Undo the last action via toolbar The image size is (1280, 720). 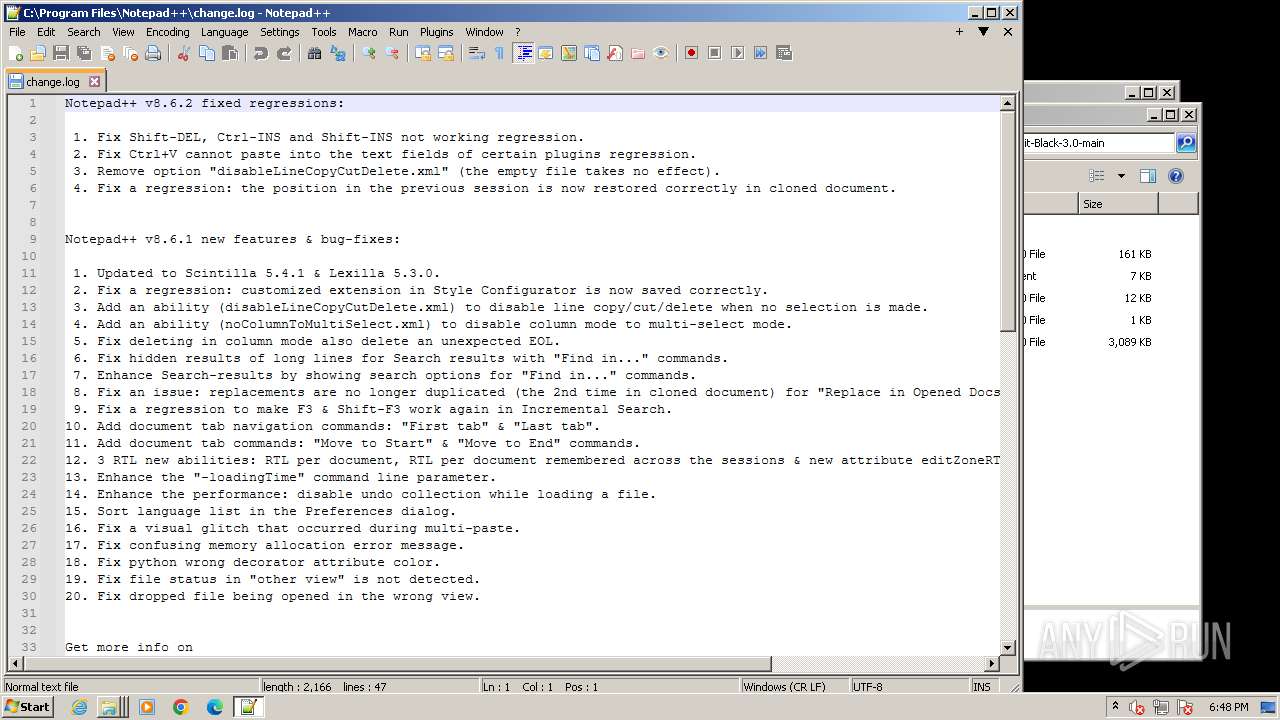(x=260, y=53)
